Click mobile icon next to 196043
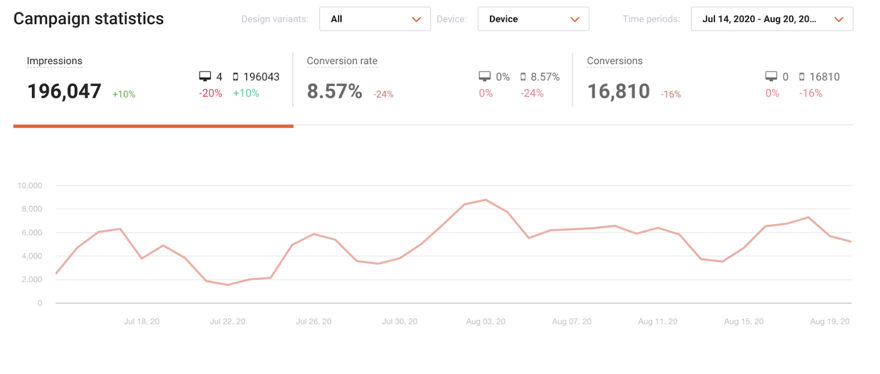 [235, 77]
